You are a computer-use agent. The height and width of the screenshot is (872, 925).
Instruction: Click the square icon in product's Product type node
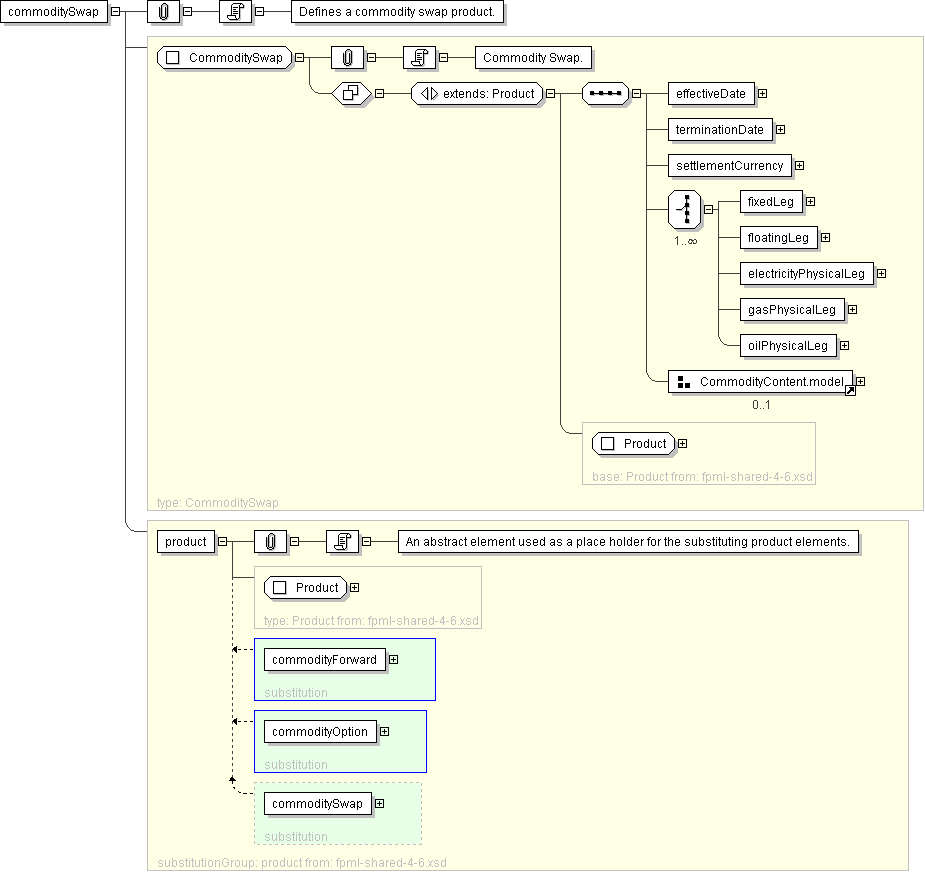tap(280, 588)
